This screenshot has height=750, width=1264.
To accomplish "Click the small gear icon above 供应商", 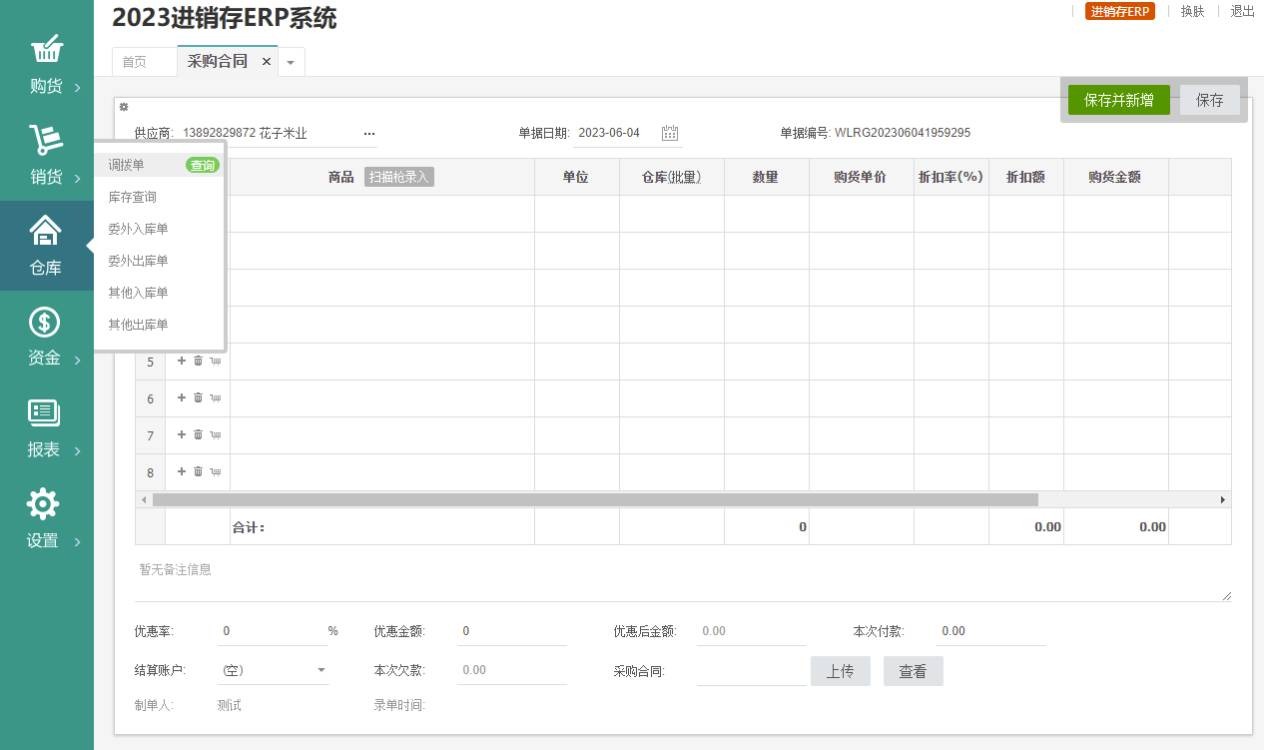I will click(x=124, y=107).
